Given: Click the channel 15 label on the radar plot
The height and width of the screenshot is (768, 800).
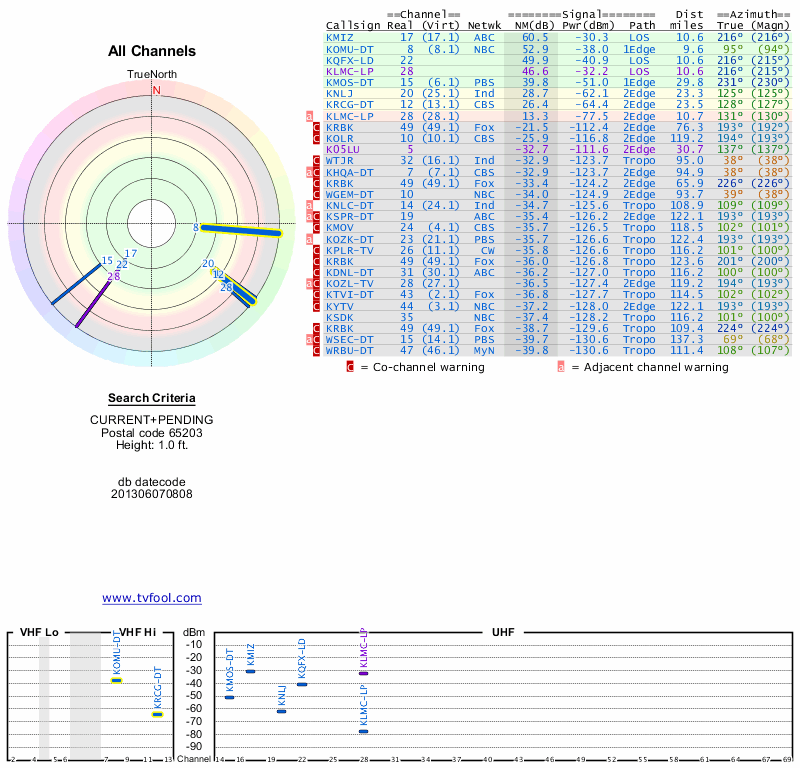Looking at the screenshot, I should pos(107,261).
